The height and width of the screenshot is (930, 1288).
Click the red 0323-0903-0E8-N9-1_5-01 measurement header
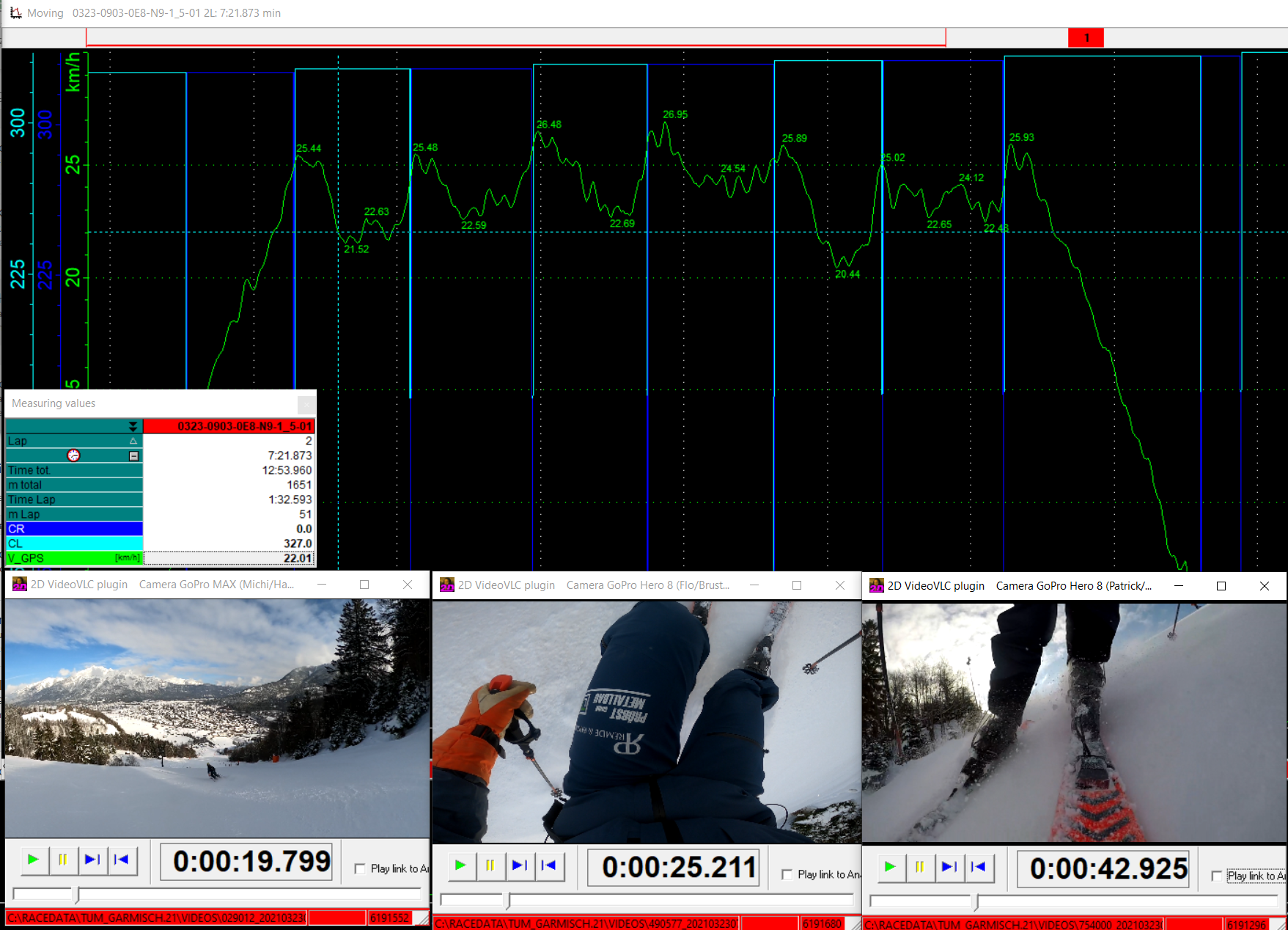click(229, 426)
